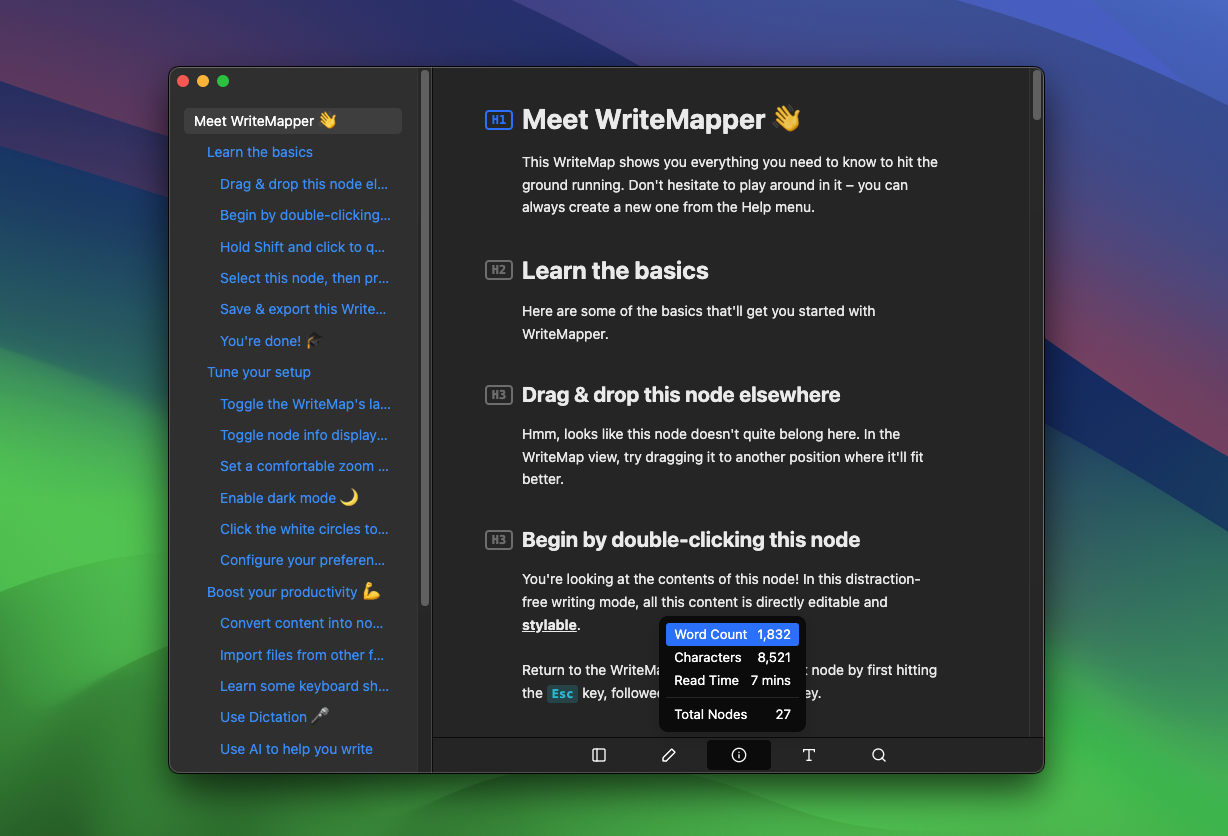
Task: Toggle the sidebar panel icon
Action: point(599,755)
